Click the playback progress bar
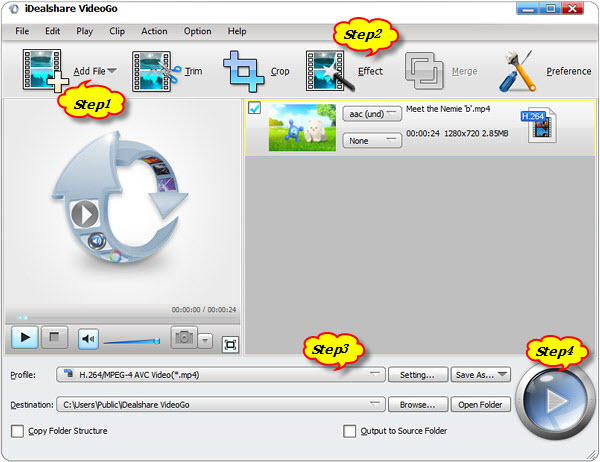 tap(122, 318)
